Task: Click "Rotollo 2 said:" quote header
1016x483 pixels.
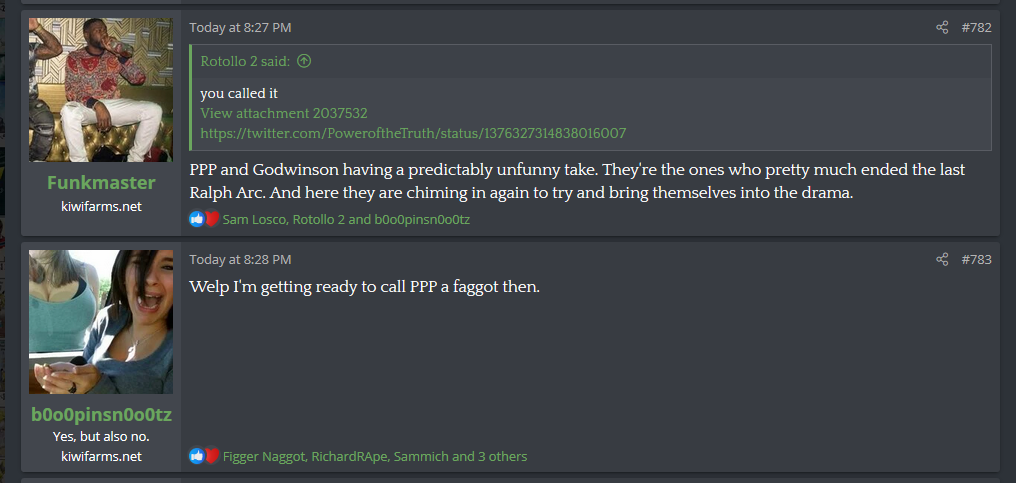Action: 245,61
